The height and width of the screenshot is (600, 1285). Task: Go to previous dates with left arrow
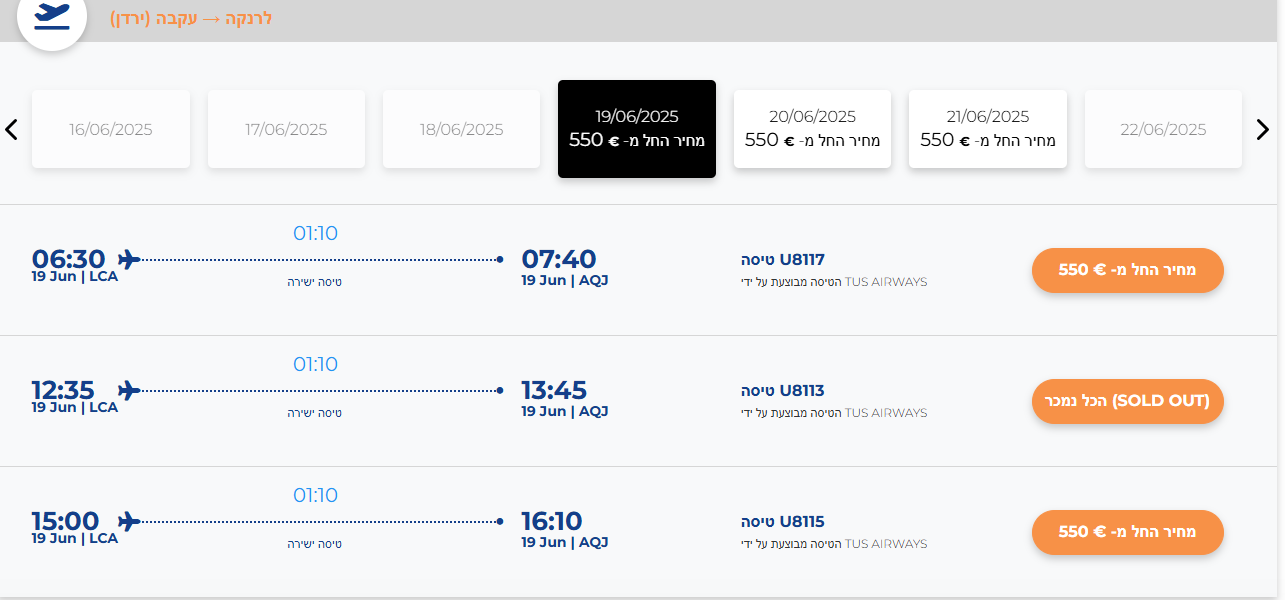click(12, 129)
